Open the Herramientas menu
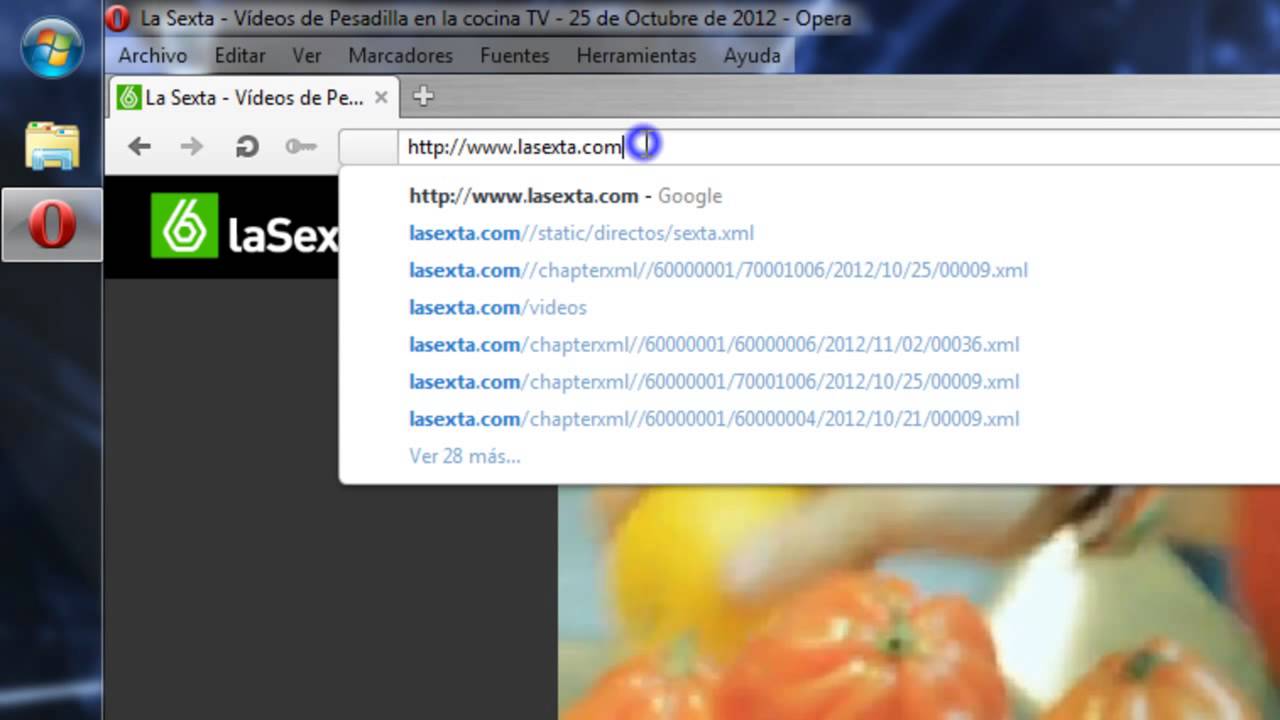This screenshot has width=1280, height=720. [636, 56]
